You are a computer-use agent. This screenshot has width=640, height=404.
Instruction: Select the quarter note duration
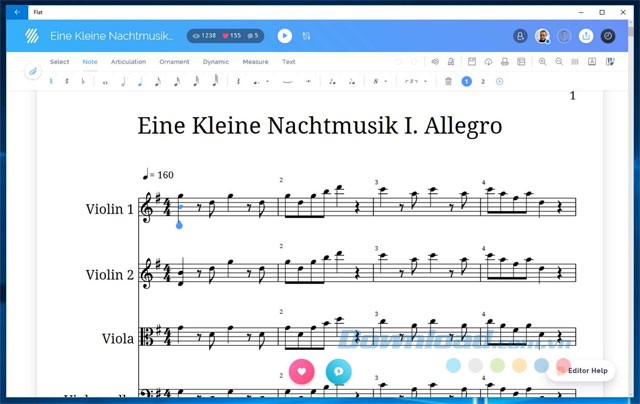coord(139,81)
